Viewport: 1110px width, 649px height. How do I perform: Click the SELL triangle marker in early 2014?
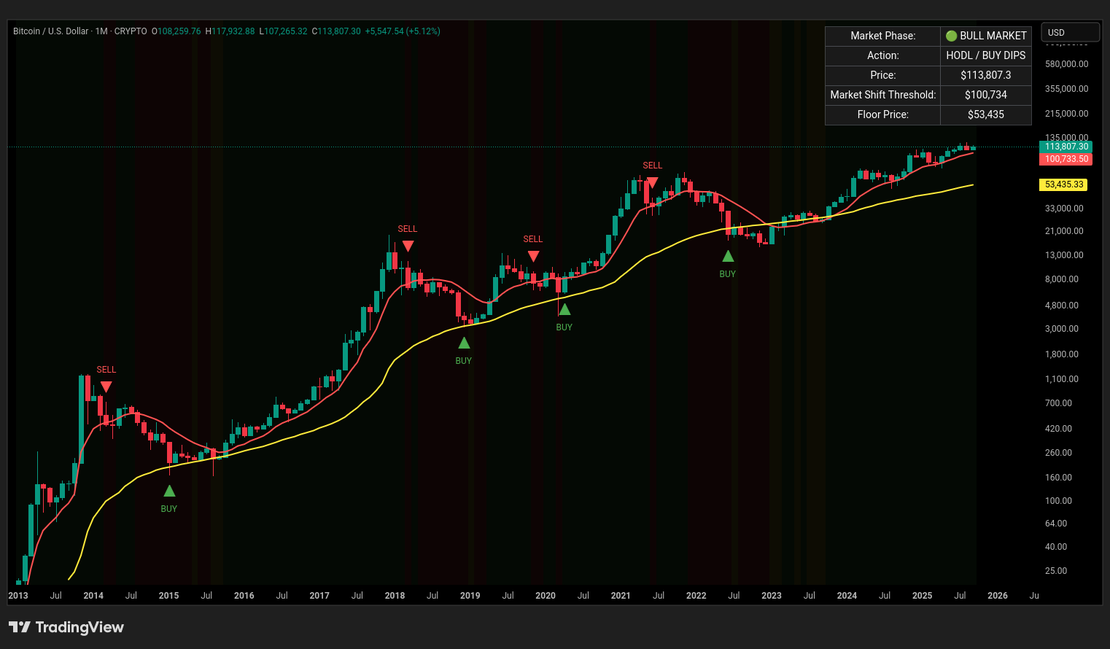(106, 386)
